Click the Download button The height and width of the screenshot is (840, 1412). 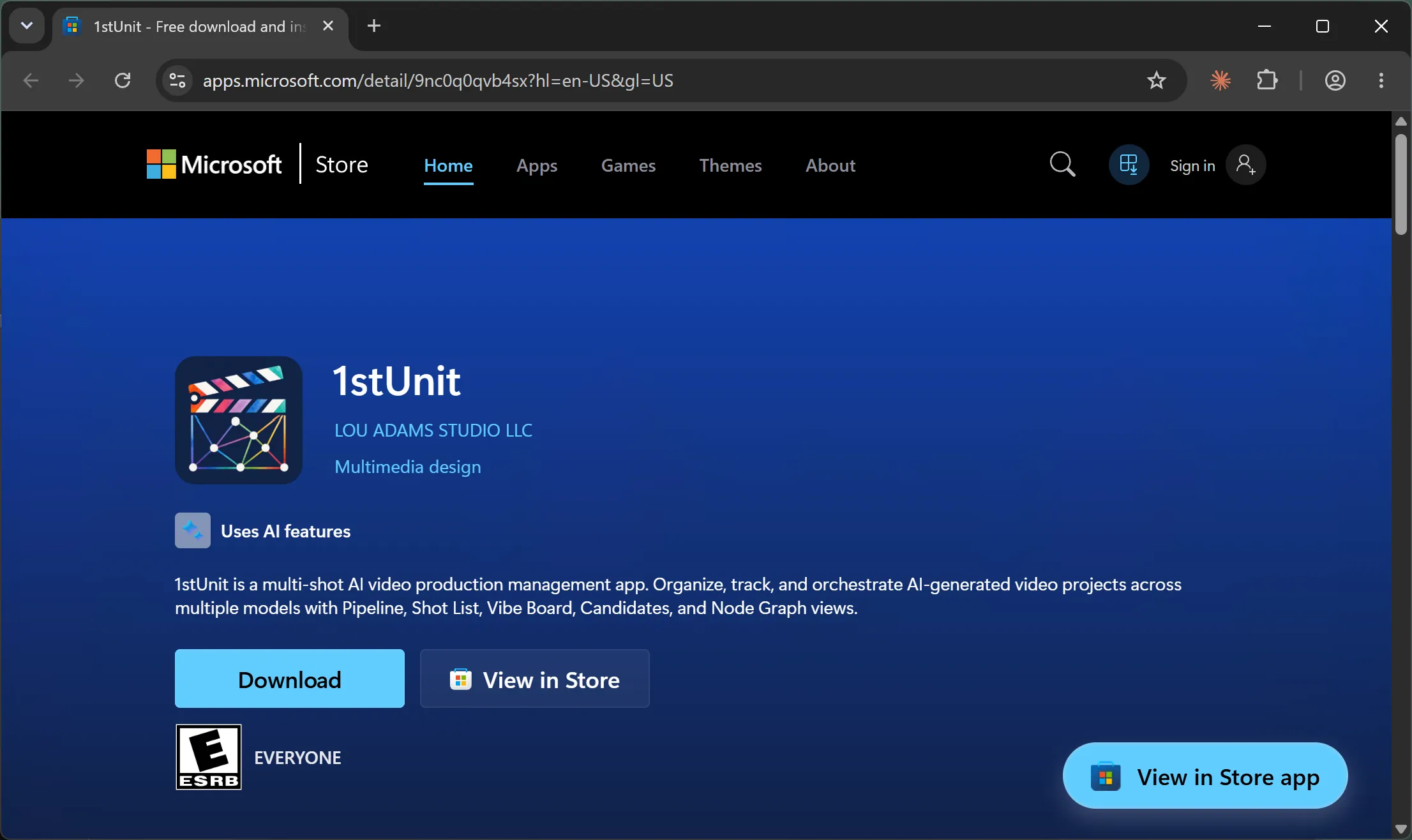coord(290,679)
